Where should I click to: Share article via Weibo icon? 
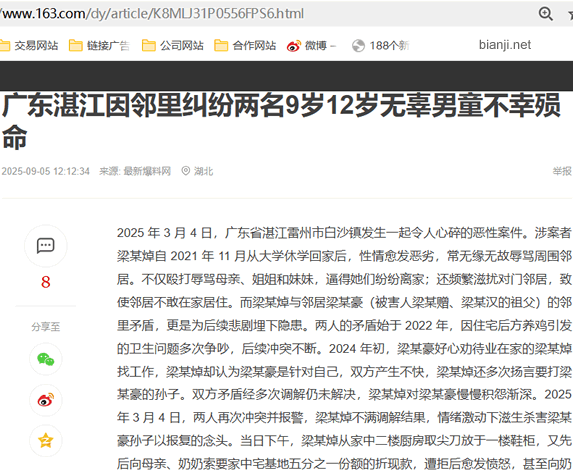pos(46,400)
